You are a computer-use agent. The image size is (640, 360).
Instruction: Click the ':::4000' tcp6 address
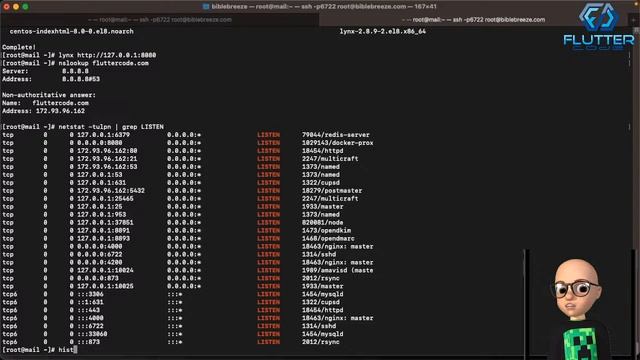point(90,318)
